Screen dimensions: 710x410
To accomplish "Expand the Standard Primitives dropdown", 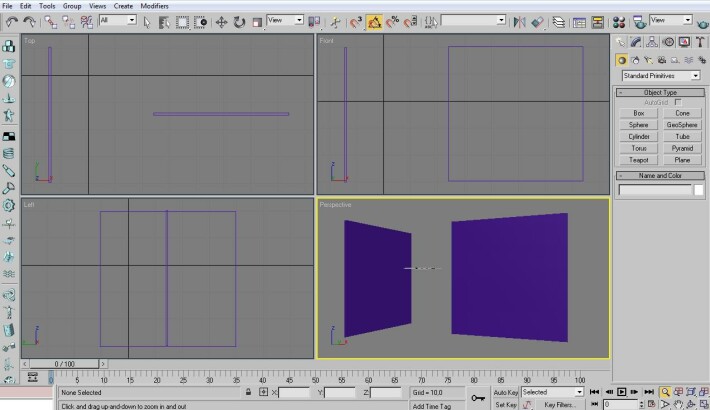I will click(661, 76).
